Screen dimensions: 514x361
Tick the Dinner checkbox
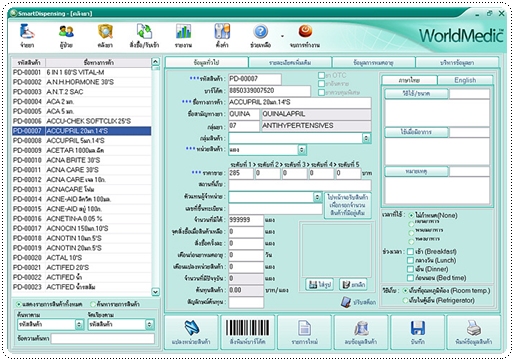[x=410, y=269]
